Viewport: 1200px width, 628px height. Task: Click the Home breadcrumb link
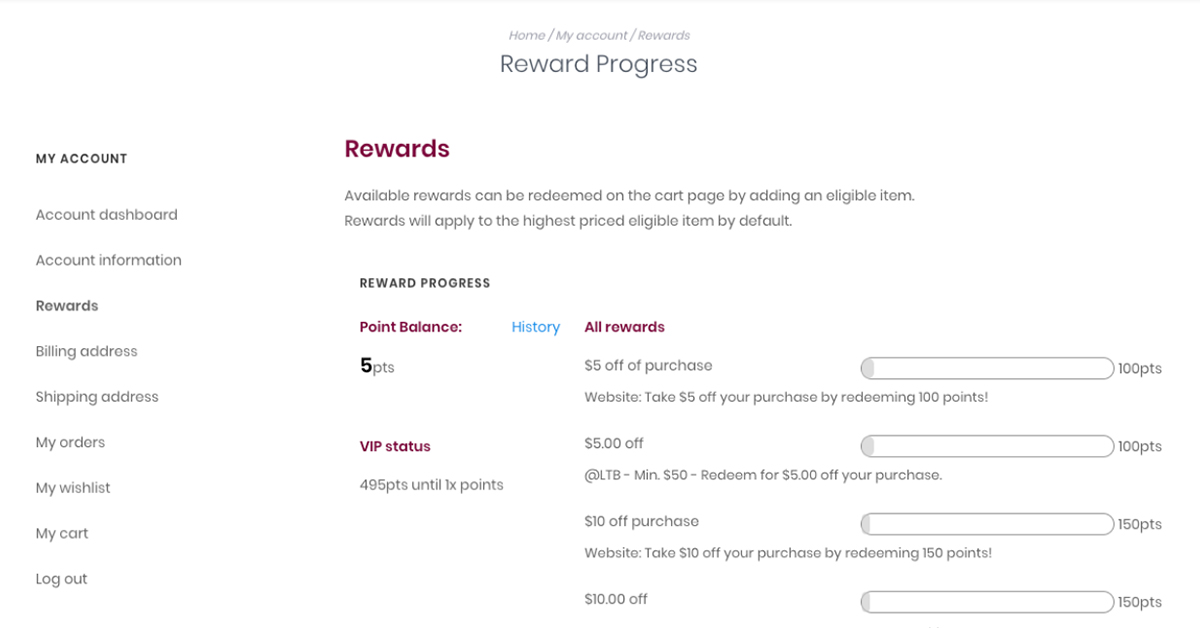(527, 35)
